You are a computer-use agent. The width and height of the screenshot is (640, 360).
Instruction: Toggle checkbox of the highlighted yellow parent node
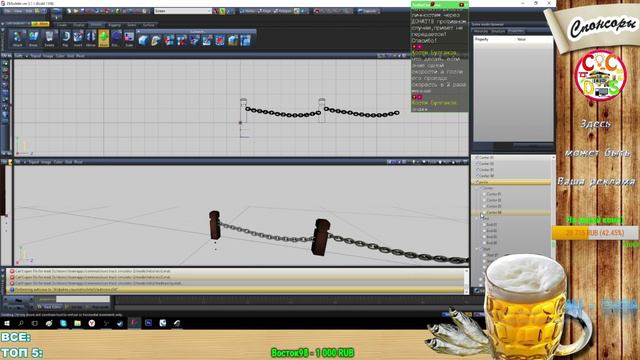[x=477, y=182]
